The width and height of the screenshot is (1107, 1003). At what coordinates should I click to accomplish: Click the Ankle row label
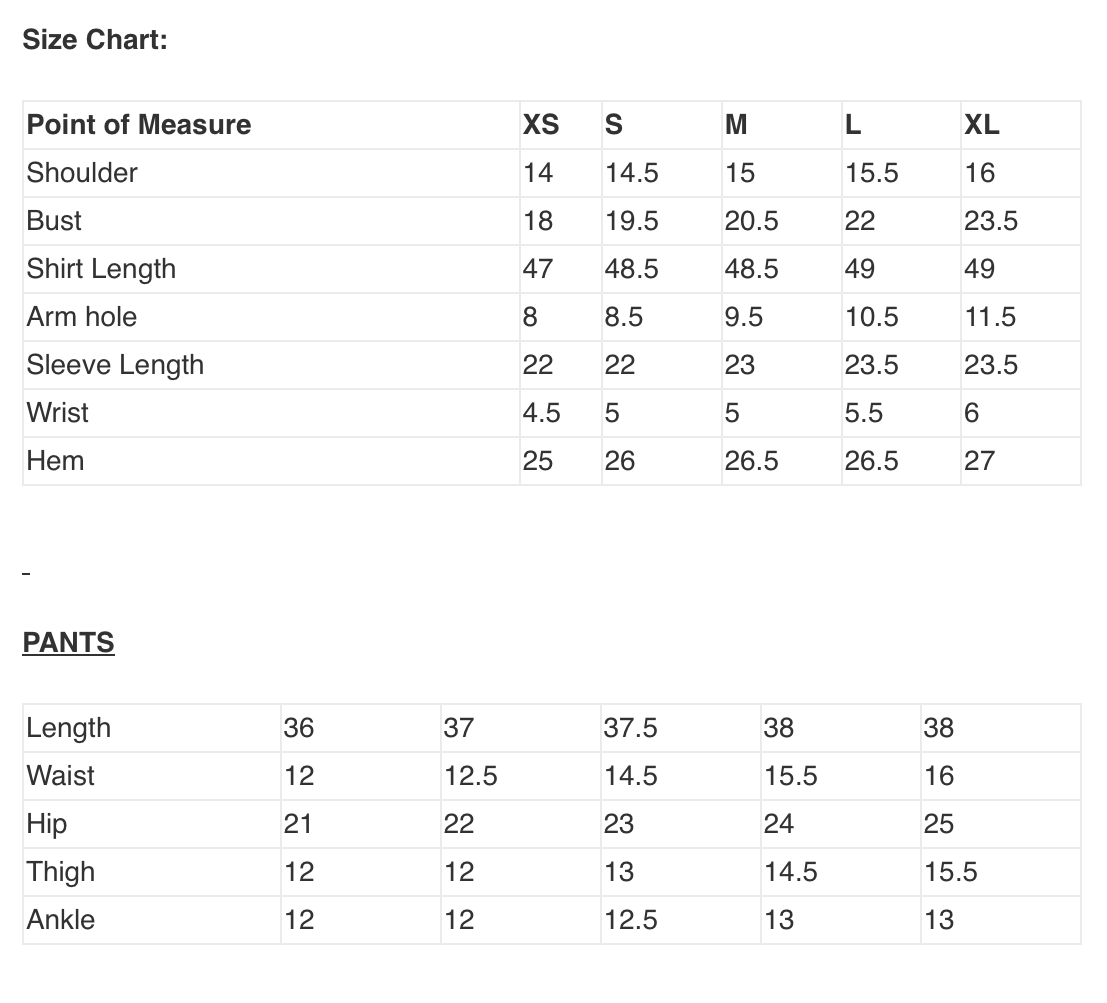tap(61, 920)
